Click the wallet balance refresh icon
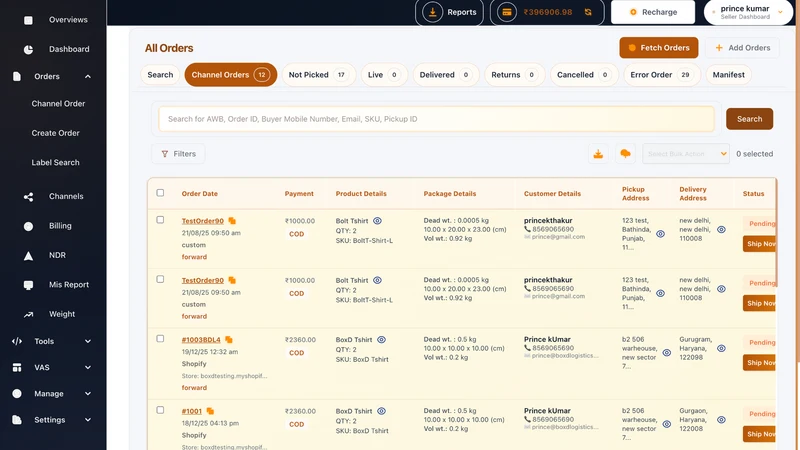800x450 pixels. click(588, 12)
